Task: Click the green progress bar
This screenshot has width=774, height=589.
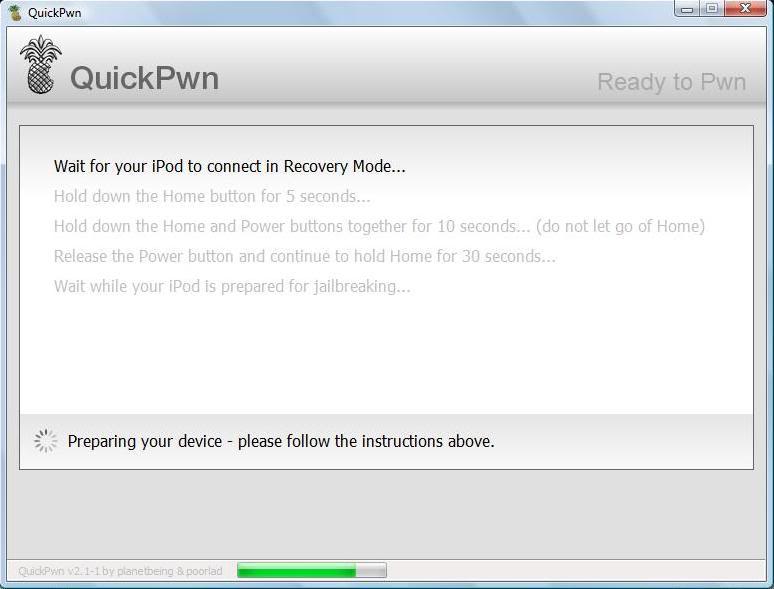Action: [296, 571]
